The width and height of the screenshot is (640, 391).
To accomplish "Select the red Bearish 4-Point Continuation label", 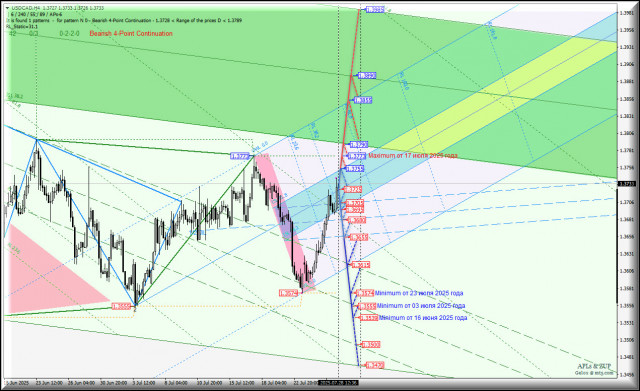I will point(131,33).
